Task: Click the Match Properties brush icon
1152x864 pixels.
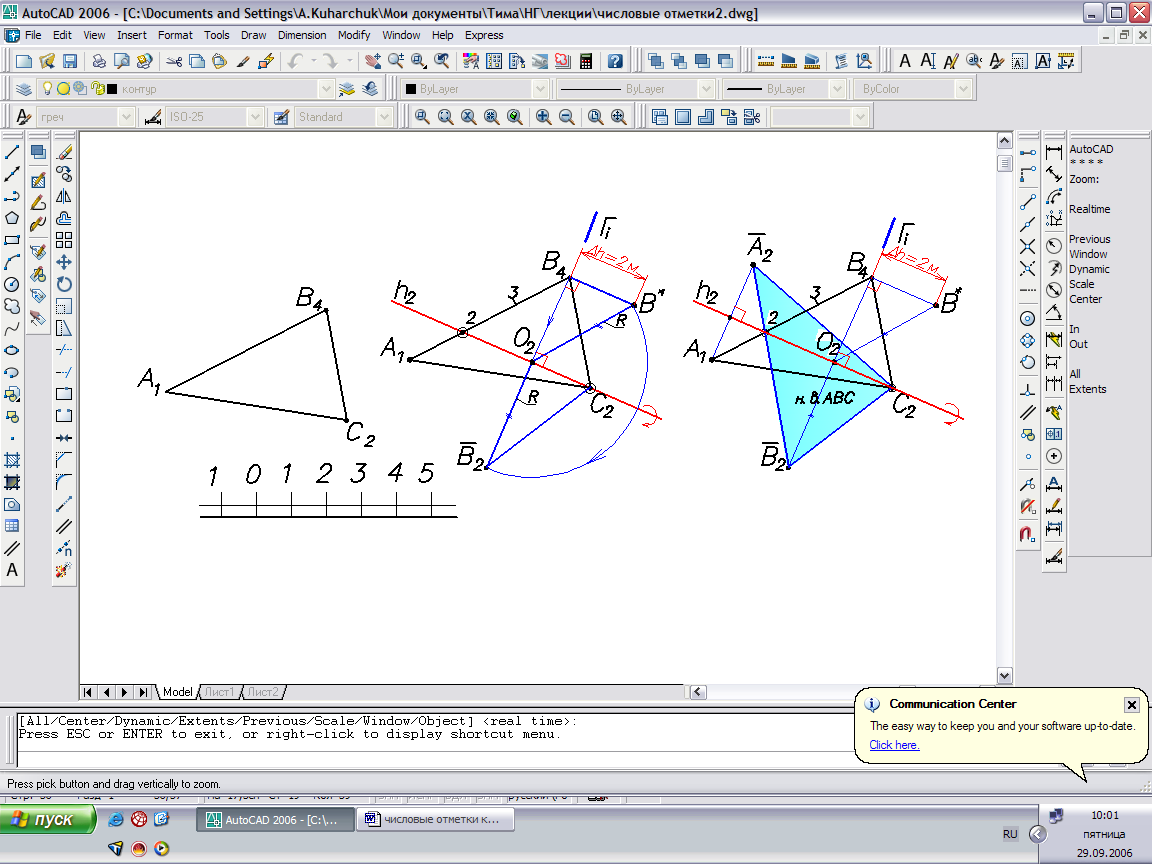Action: 242,61
